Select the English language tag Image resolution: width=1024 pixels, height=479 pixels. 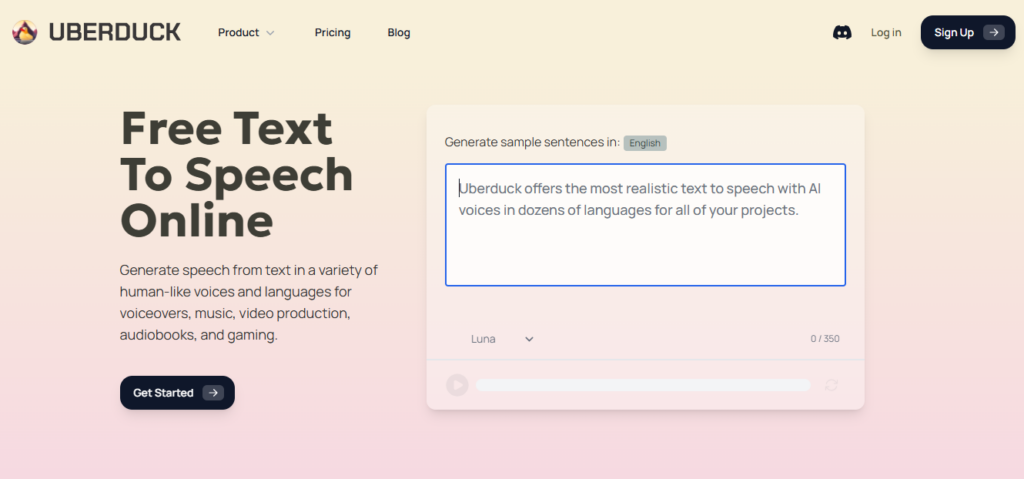(x=645, y=143)
